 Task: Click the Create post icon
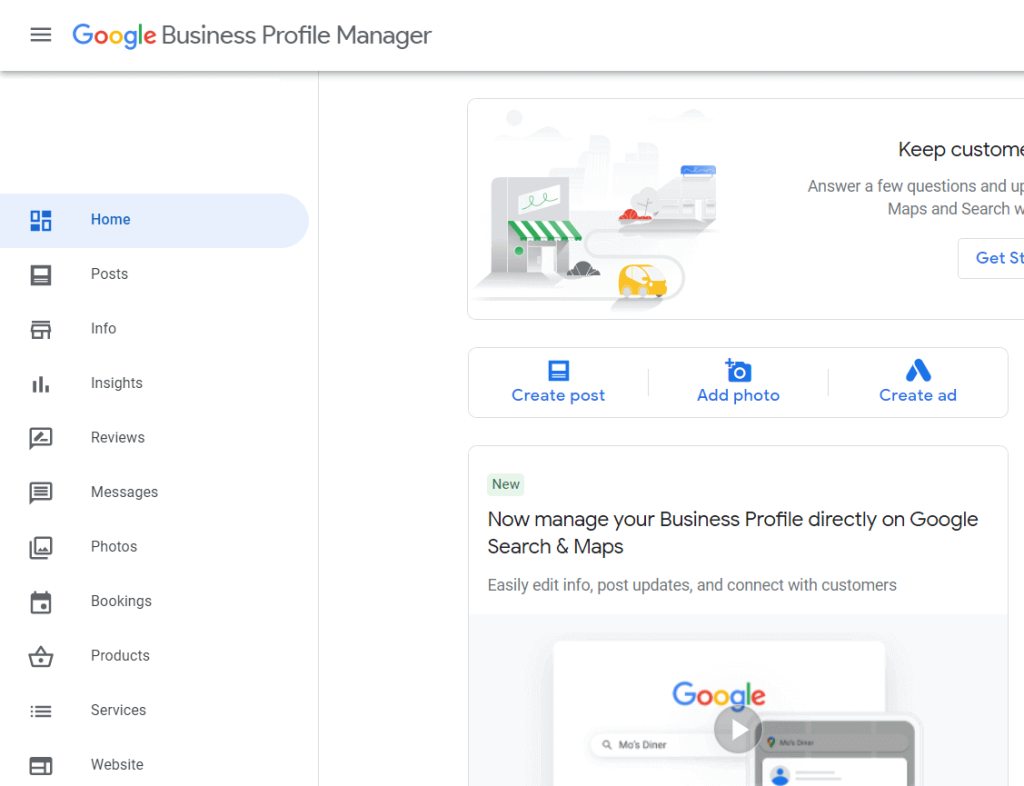[558, 370]
